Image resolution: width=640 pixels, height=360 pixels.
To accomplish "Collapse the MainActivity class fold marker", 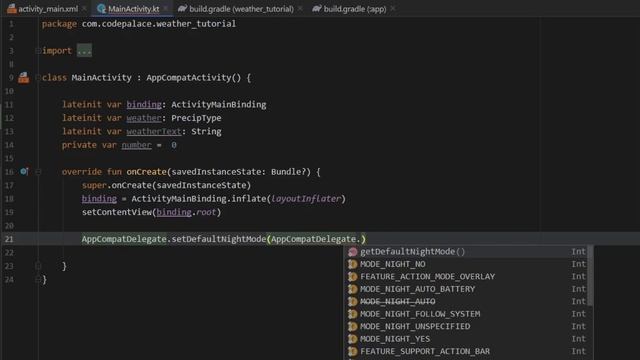I will tap(38, 78).
